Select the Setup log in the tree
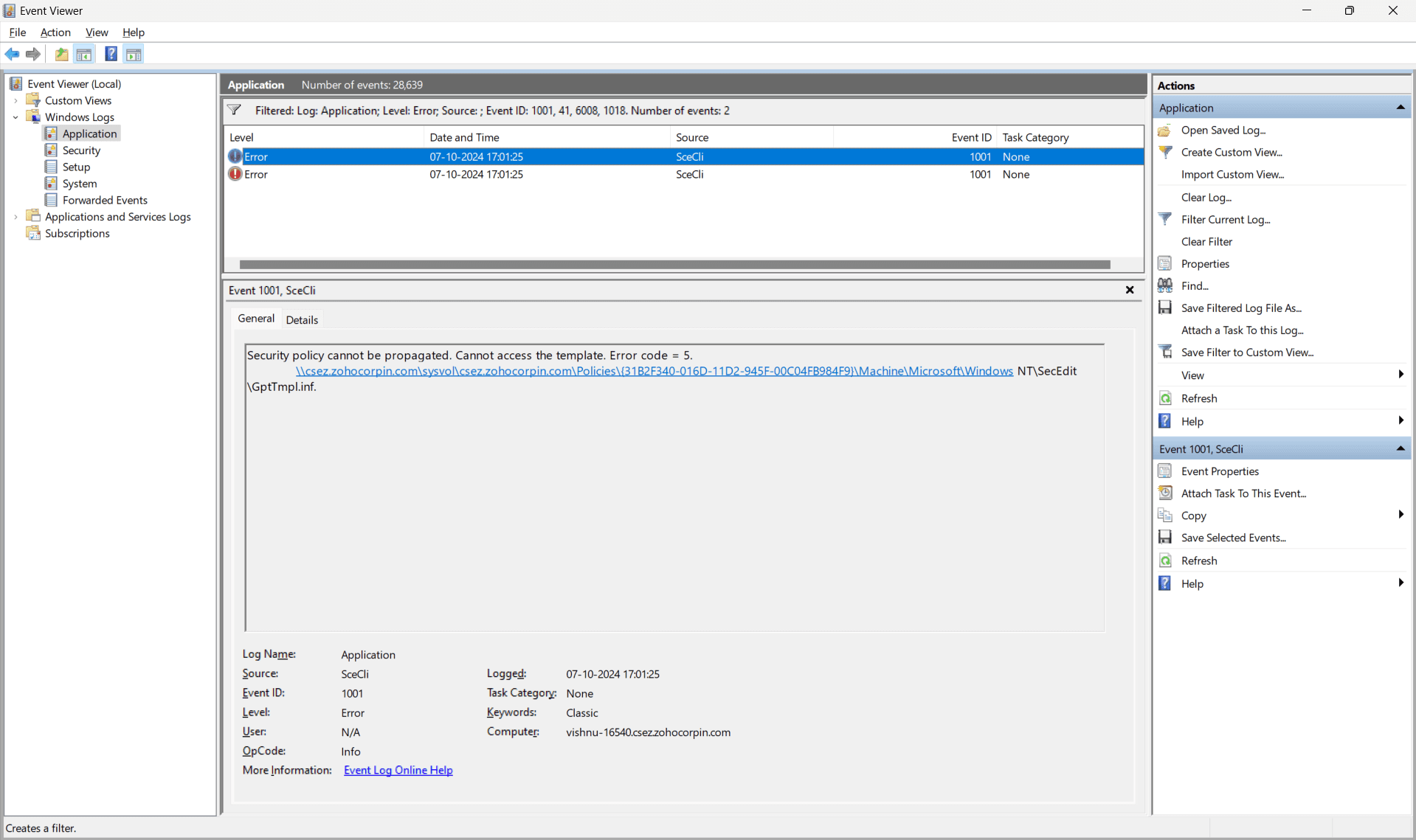 pyautogui.click(x=76, y=167)
